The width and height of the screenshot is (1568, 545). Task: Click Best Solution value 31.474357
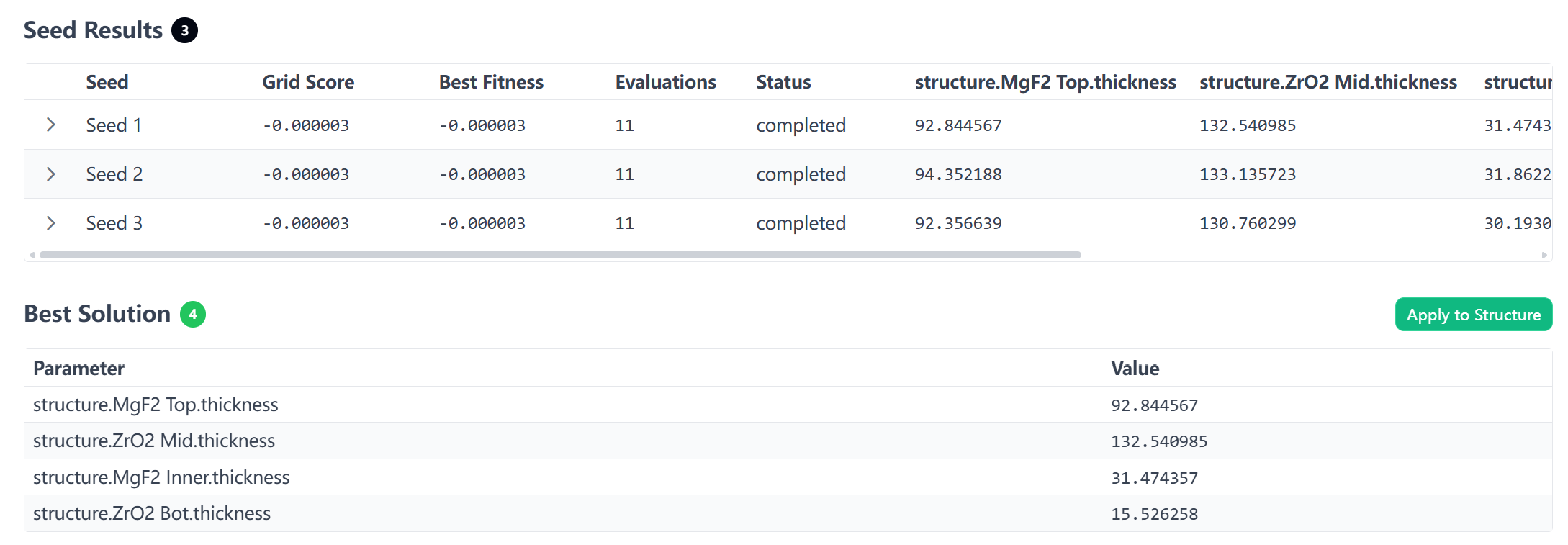coord(1154,478)
